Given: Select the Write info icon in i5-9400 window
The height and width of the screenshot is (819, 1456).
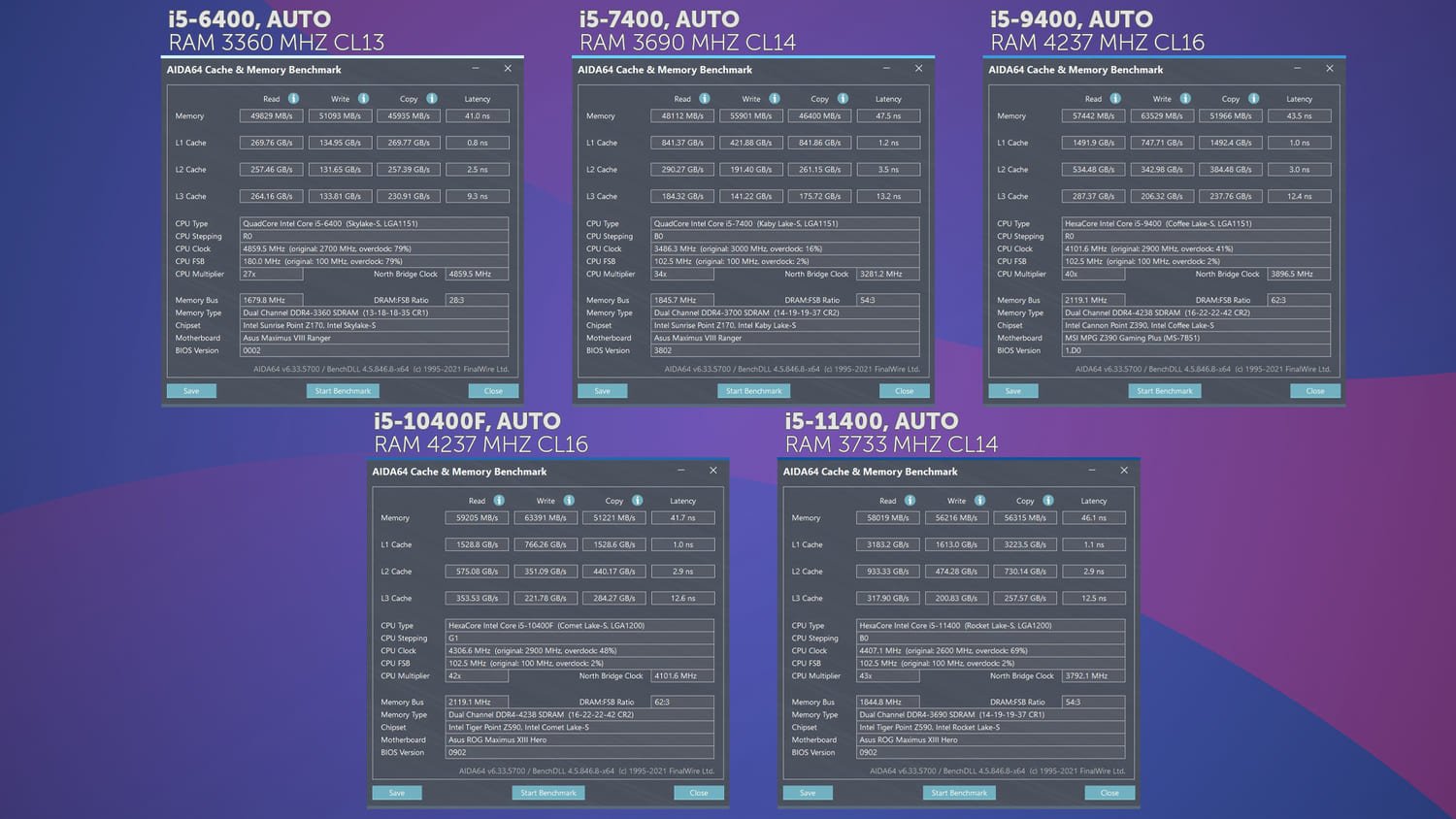Looking at the screenshot, I should tap(1185, 98).
